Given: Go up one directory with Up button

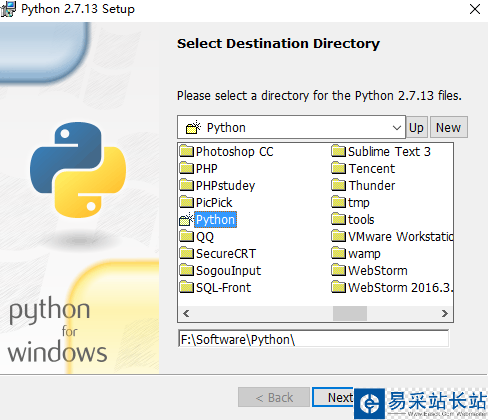Looking at the screenshot, I should pos(416,127).
